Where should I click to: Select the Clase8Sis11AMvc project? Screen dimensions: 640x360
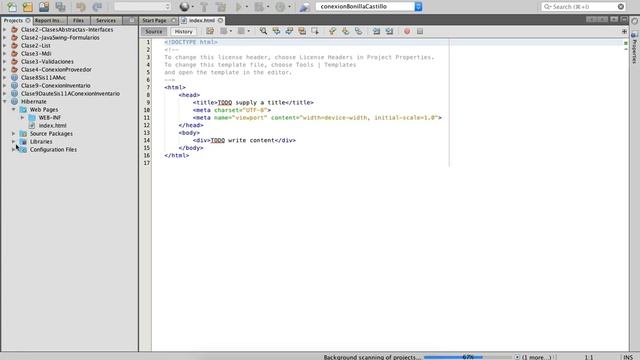43,78
